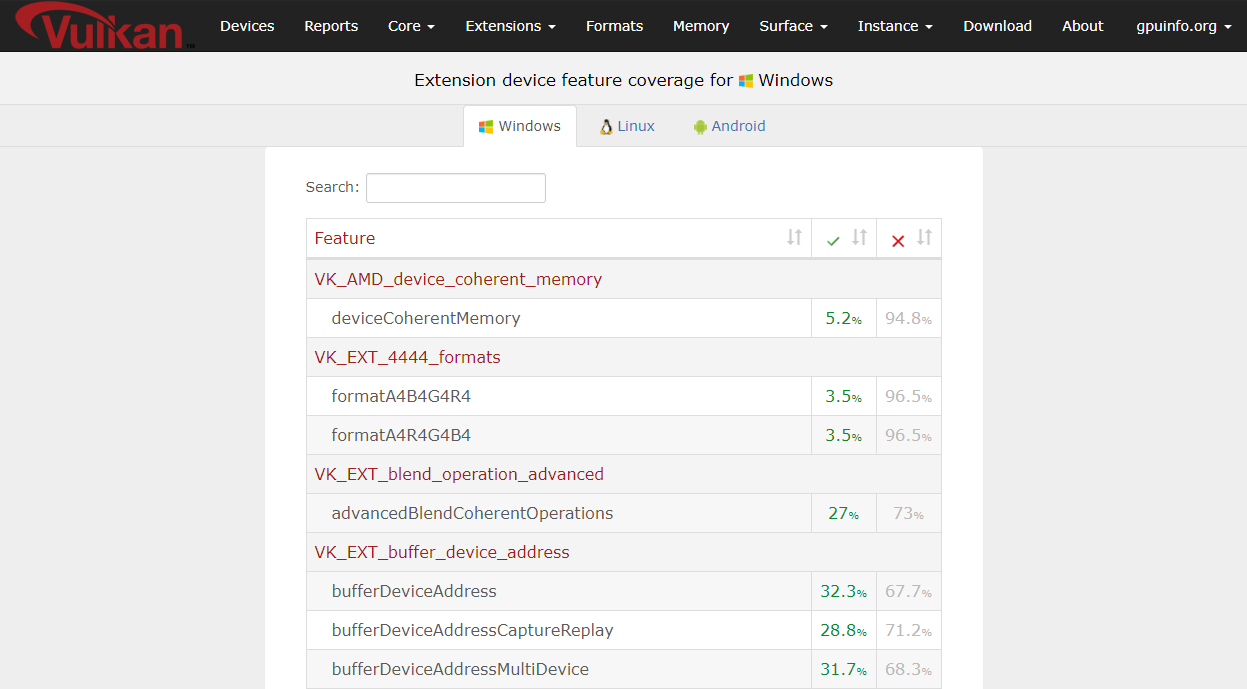Viewport: 1247px width, 689px height.
Task: Click 96.5% unsupported for formatA4B4G4R4
Action: (909, 396)
